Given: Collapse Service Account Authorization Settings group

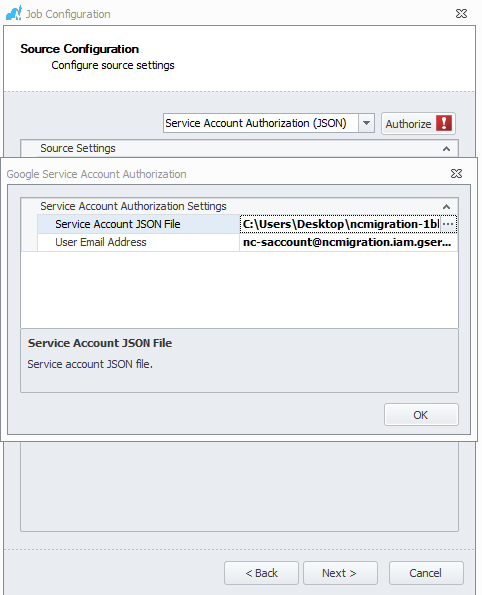Looking at the screenshot, I should (x=446, y=206).
